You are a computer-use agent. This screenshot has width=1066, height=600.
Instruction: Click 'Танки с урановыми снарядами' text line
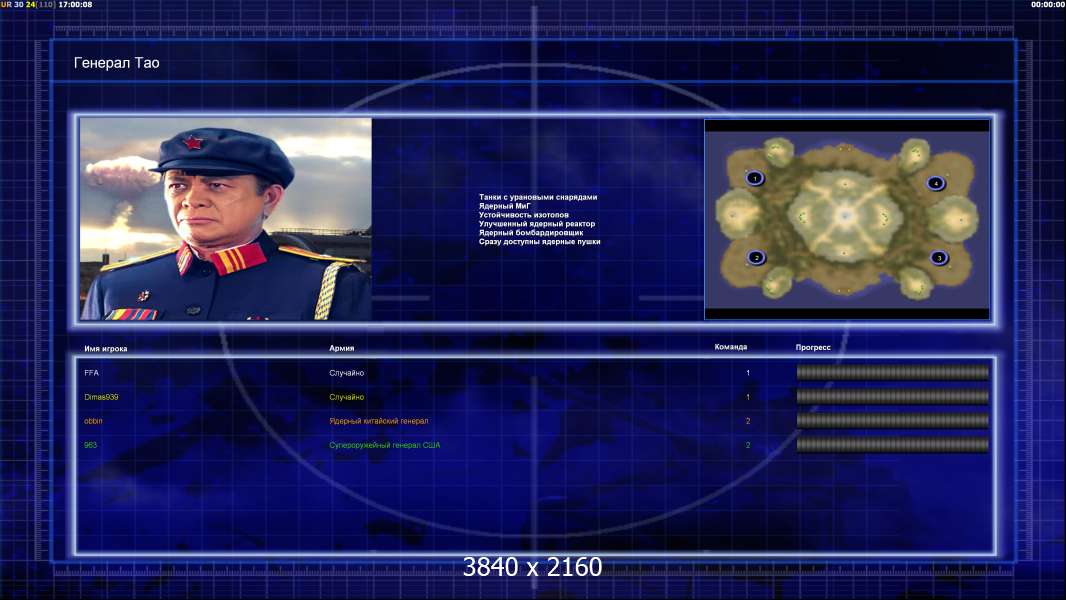tap(538, 197)
